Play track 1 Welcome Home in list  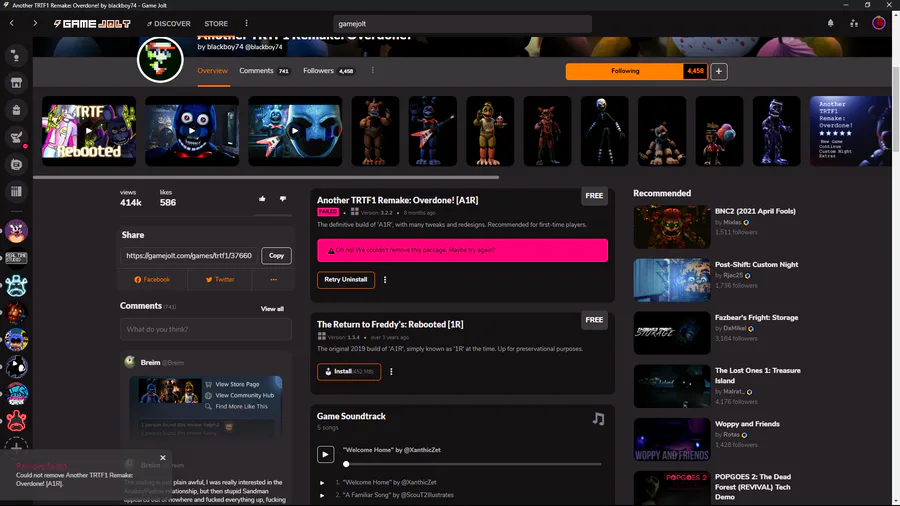pyautogui.click(x=322, y=482)
